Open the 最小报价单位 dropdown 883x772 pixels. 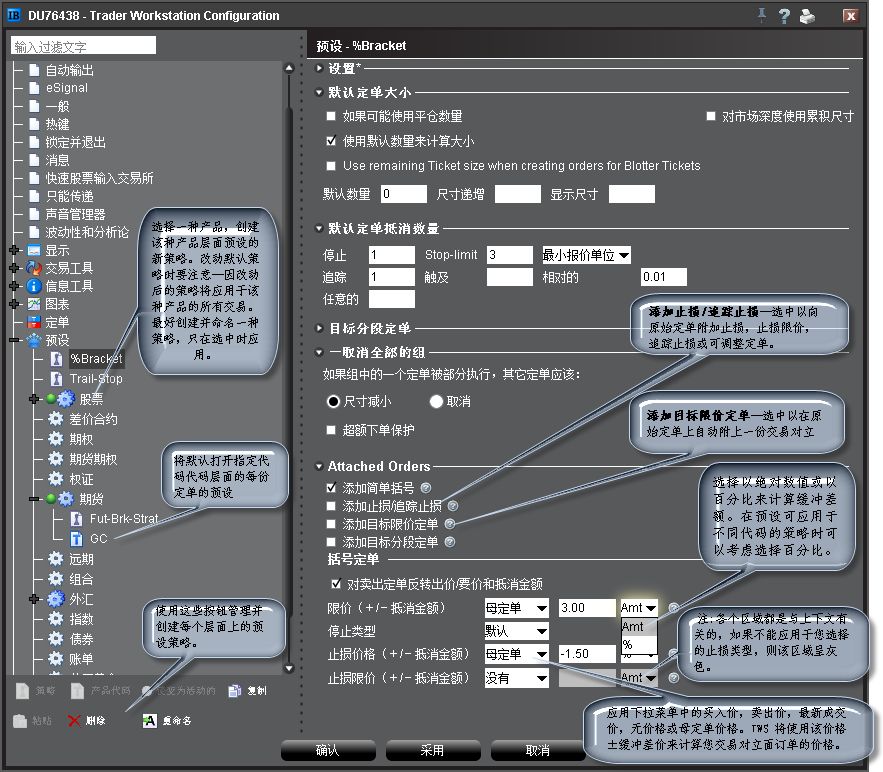(x=586, y=255)
